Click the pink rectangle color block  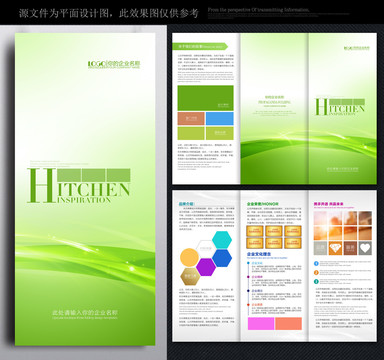261,323
